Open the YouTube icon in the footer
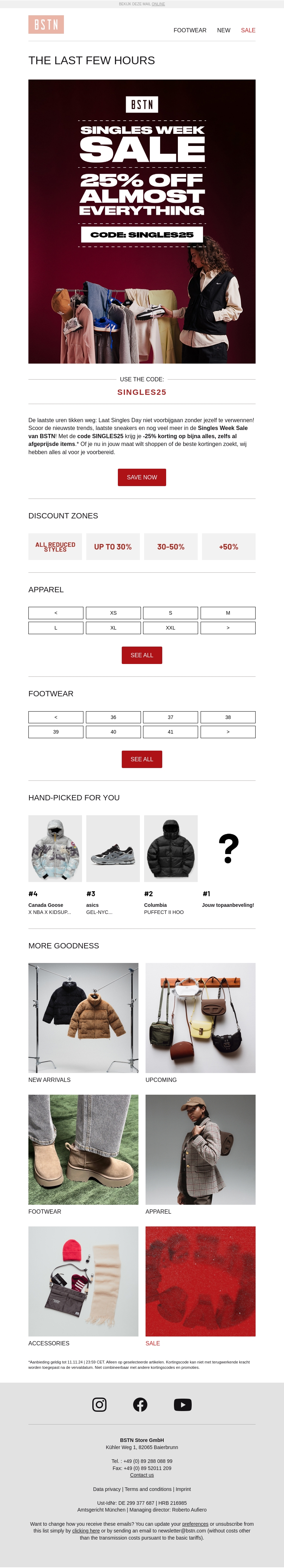Screen dimensions: 284x1568 click(x=182, y=1404)
